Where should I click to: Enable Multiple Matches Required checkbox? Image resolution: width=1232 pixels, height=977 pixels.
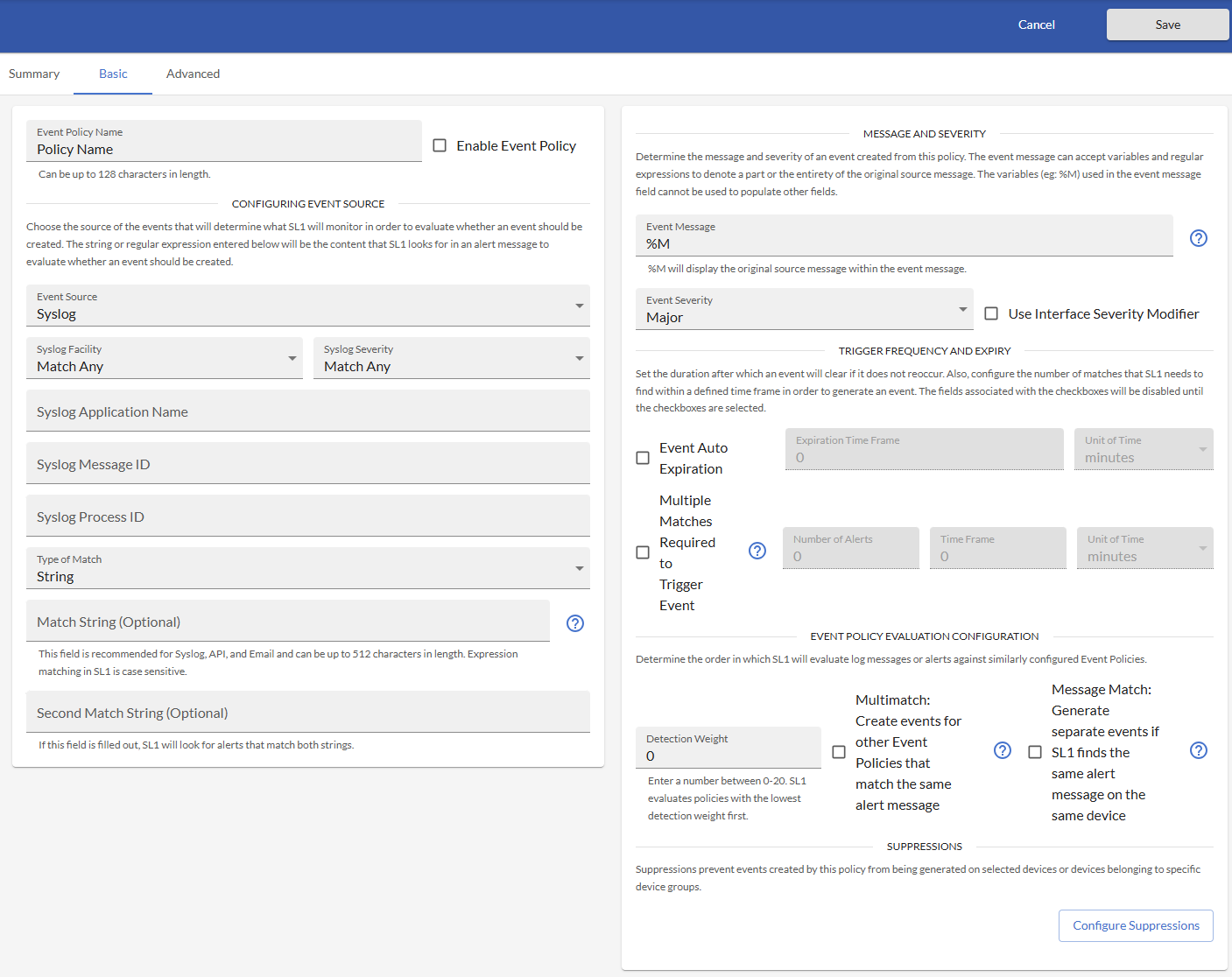[x=643, y=552]
